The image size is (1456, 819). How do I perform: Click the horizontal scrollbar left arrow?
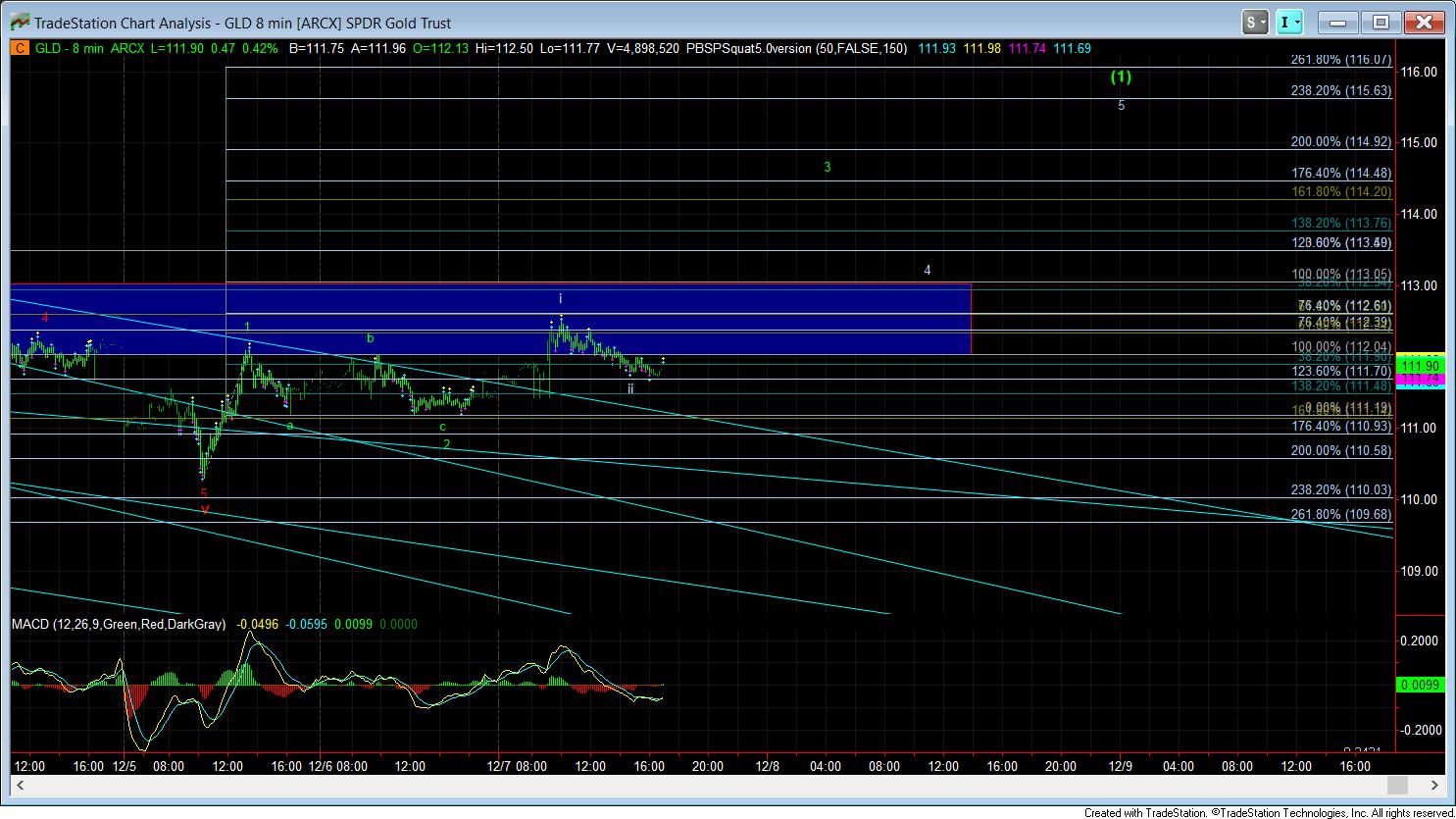tap(18, 785)
